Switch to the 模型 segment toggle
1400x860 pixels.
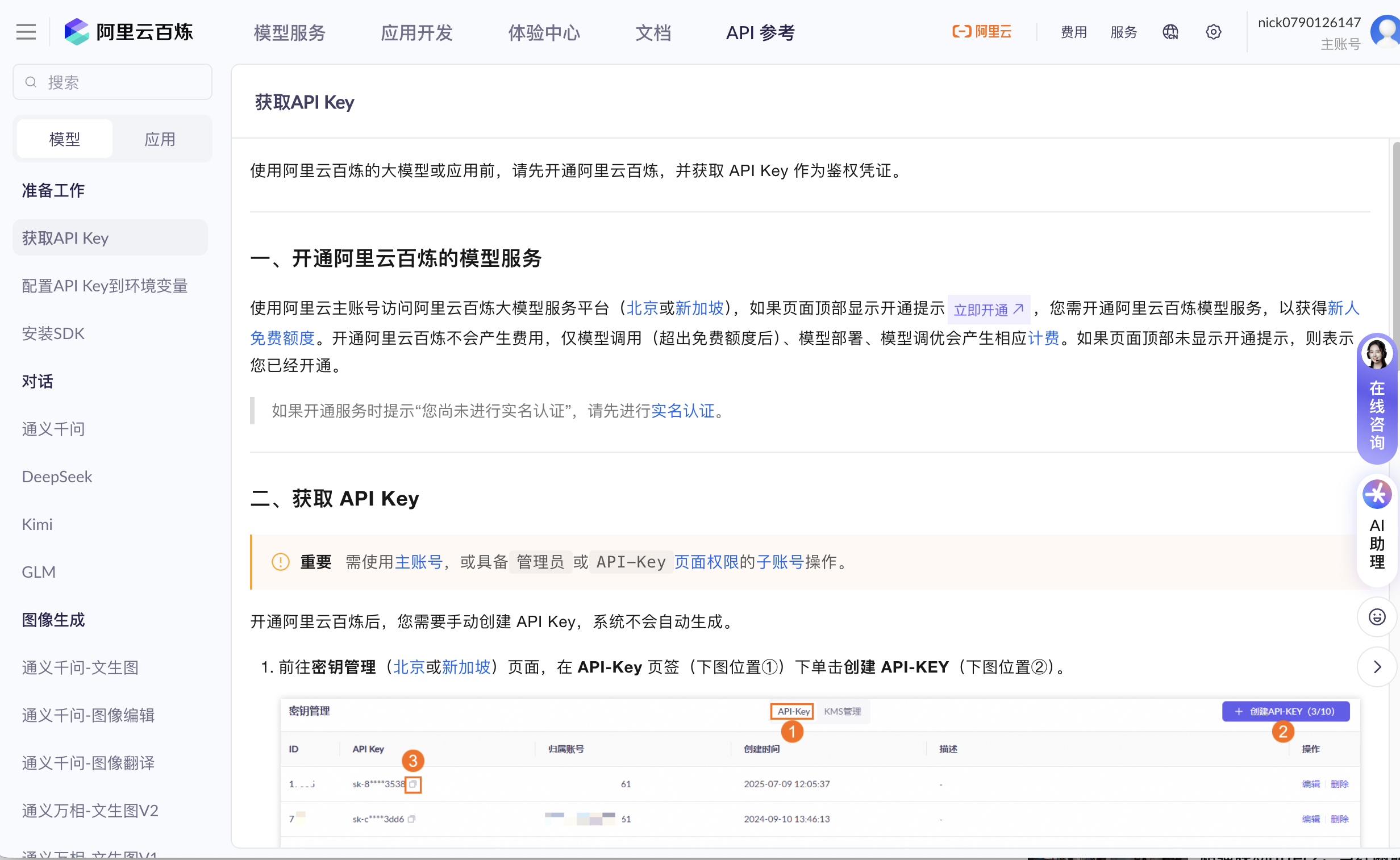click(x=65, y=139)
